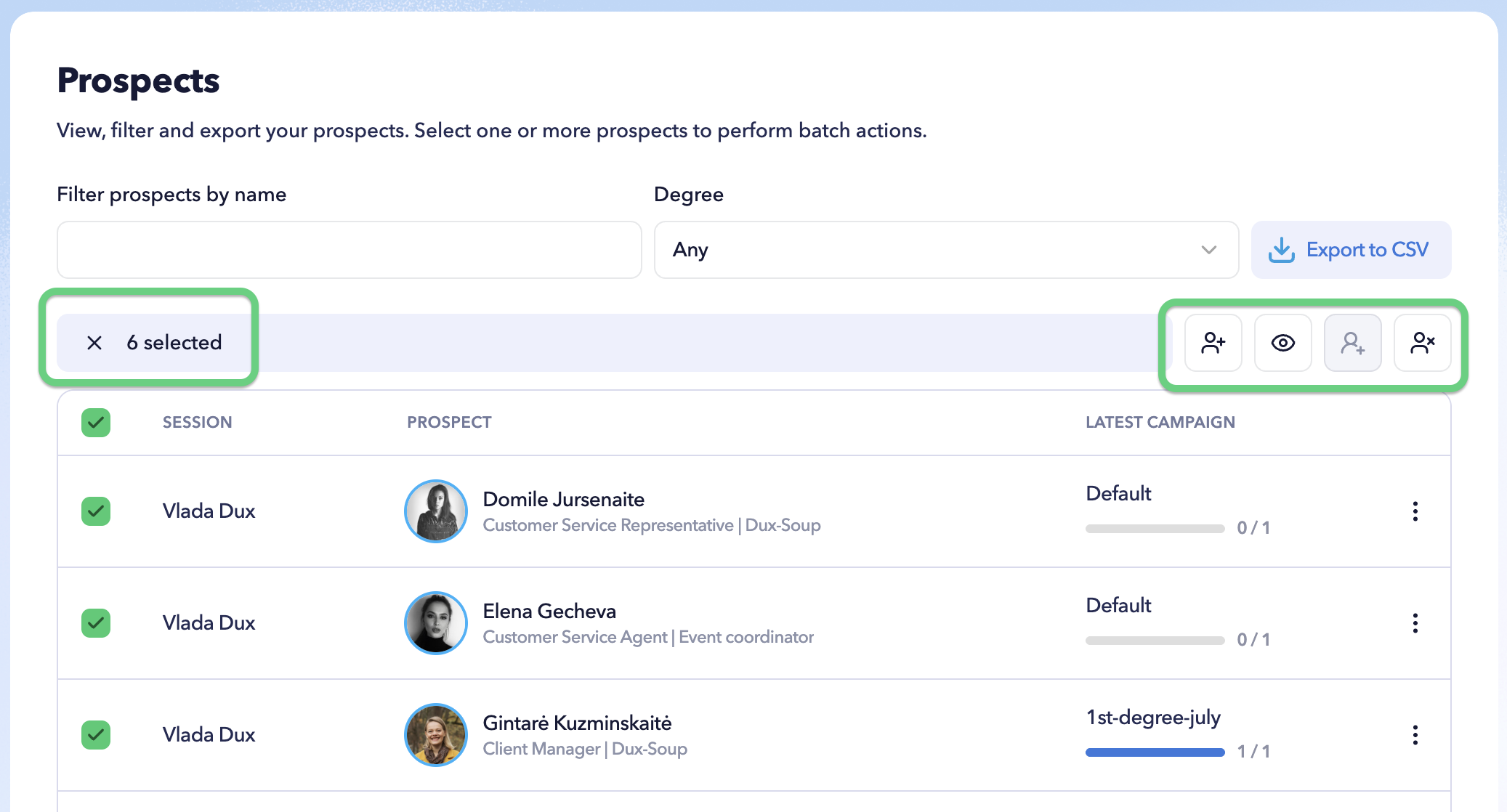The width and height of the screenshot is (1507, 812).
Task: Click 'Customer Service Agent | Event coordinator' subtitle
Action: (x=648, y=637)
